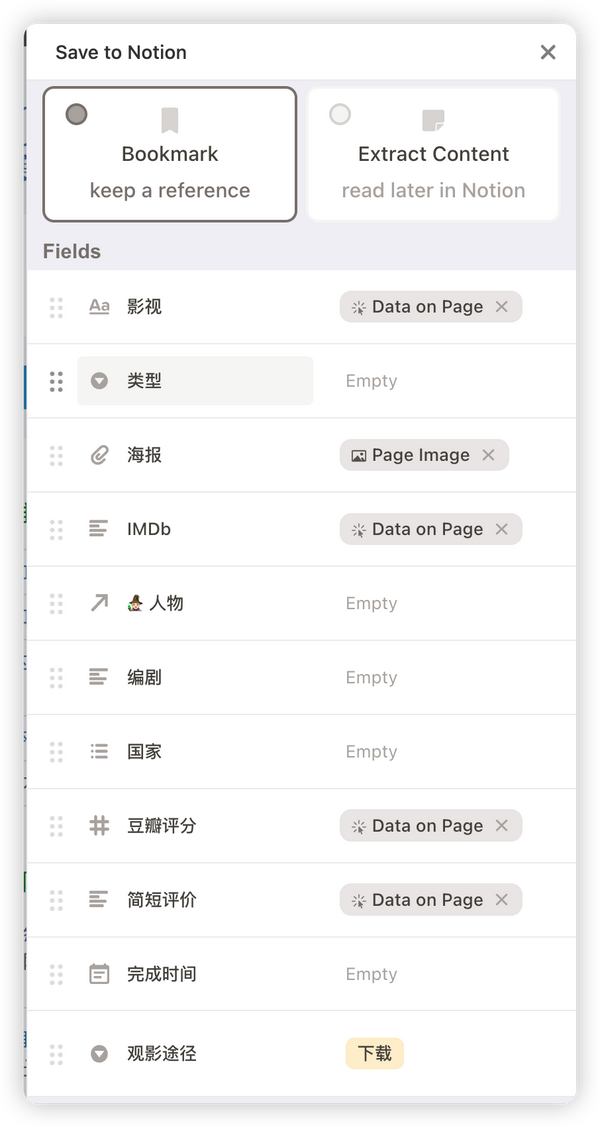
Task: Click the number icon next to 豆瓣评分
Action: pos(99,825)
